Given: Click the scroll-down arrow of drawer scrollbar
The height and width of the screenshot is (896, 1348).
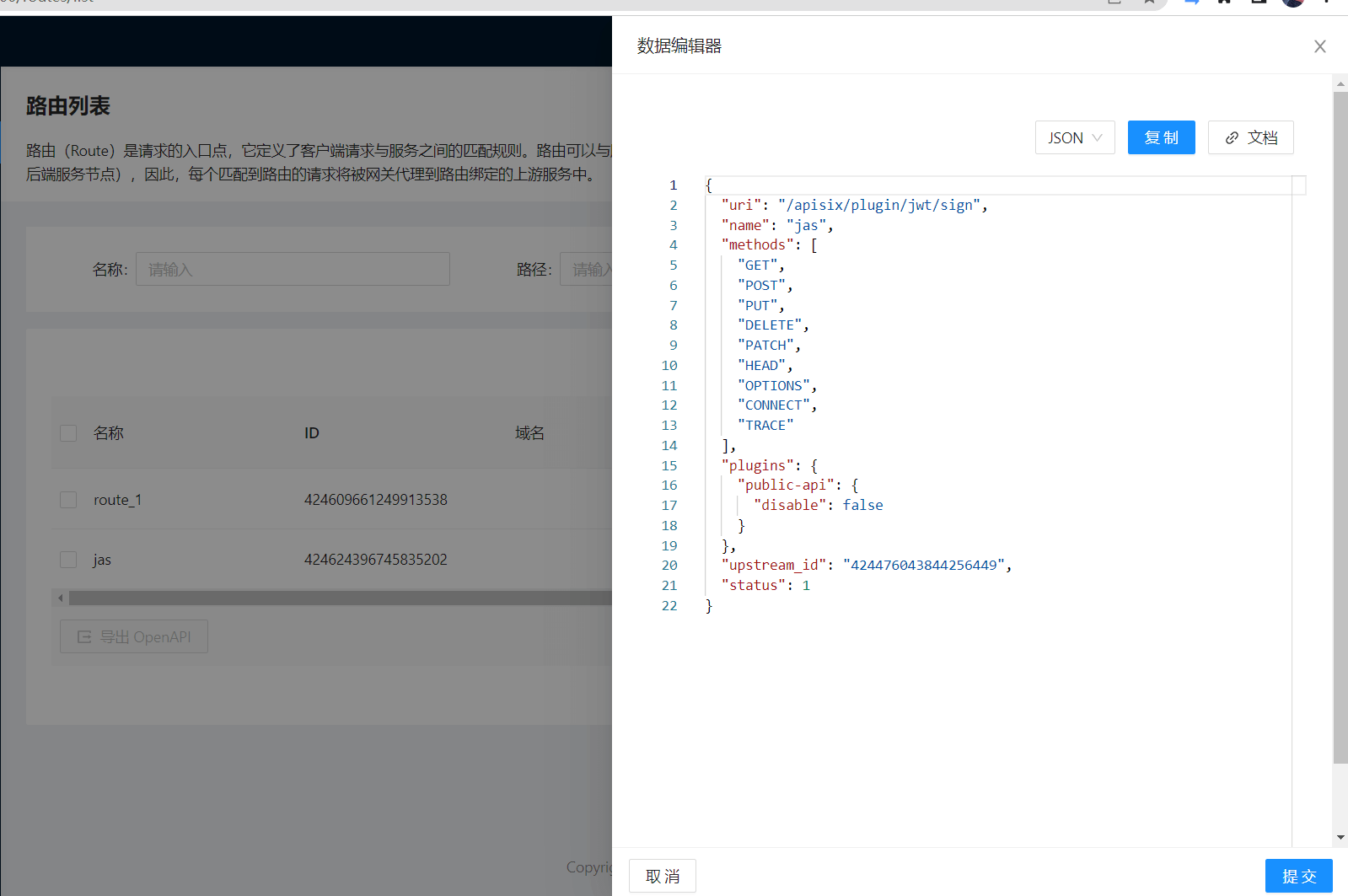Looking at the screenshot, I should [1340, 837].
